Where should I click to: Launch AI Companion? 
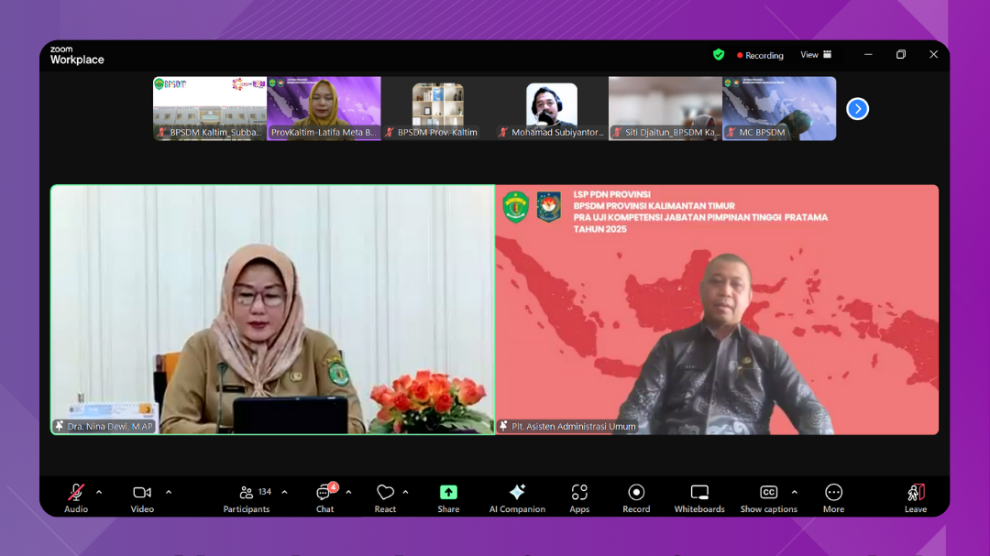[x=517, y=498]
